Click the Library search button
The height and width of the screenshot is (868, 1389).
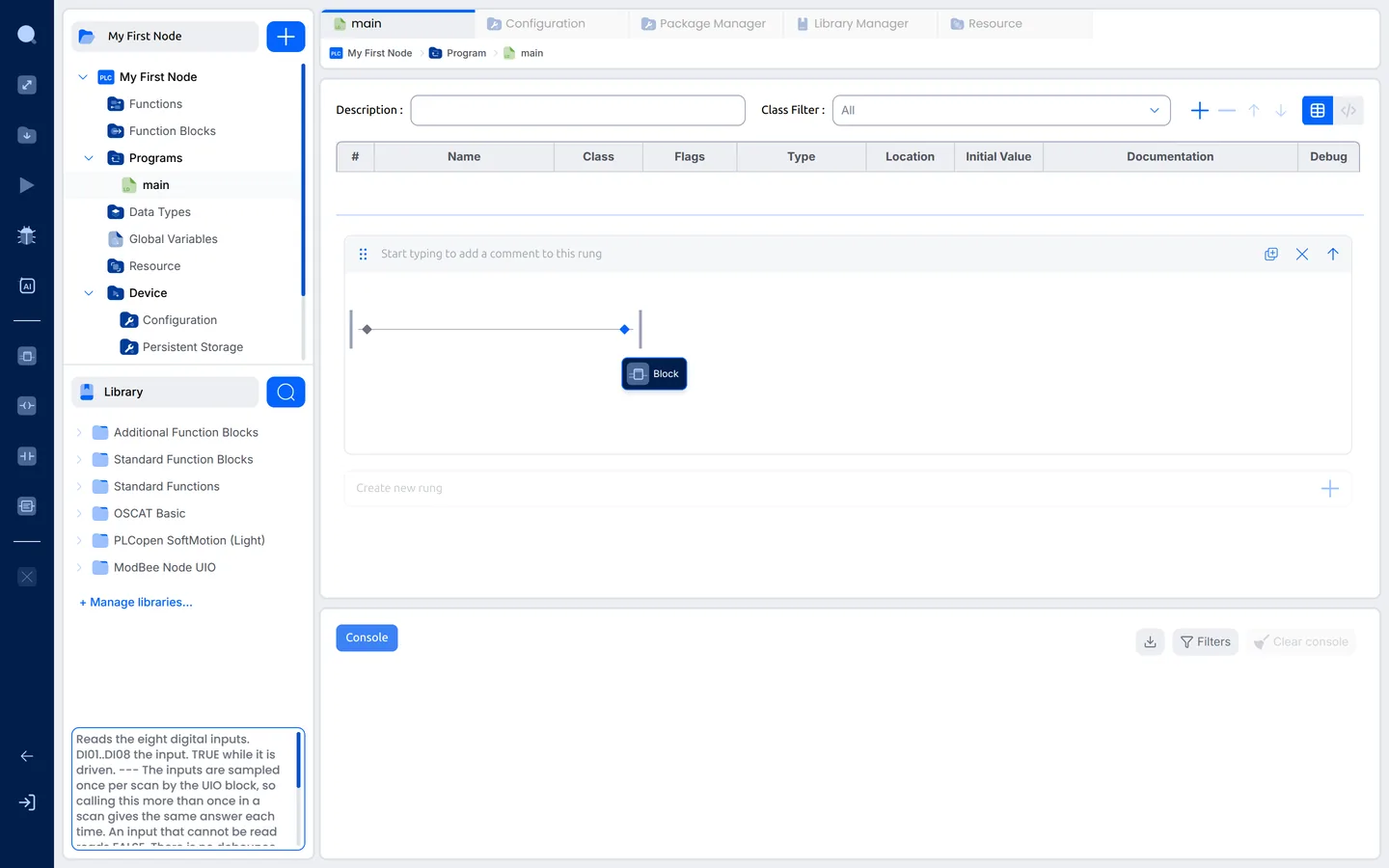point(286,392)
